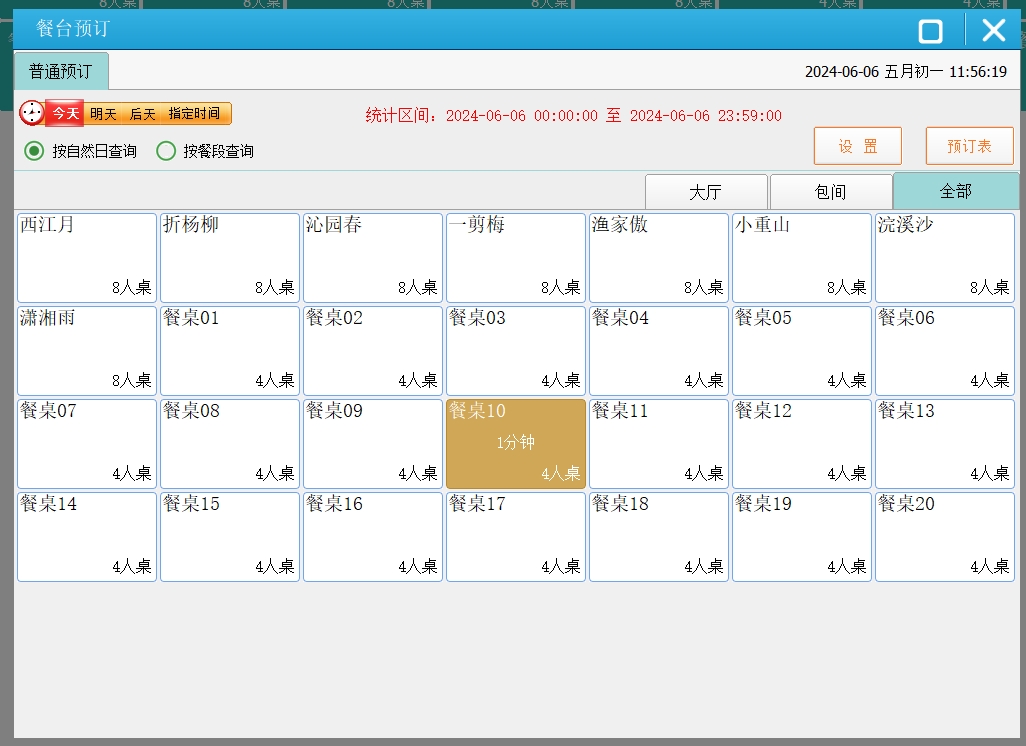Switch date filter to 明天

point(103,114)
